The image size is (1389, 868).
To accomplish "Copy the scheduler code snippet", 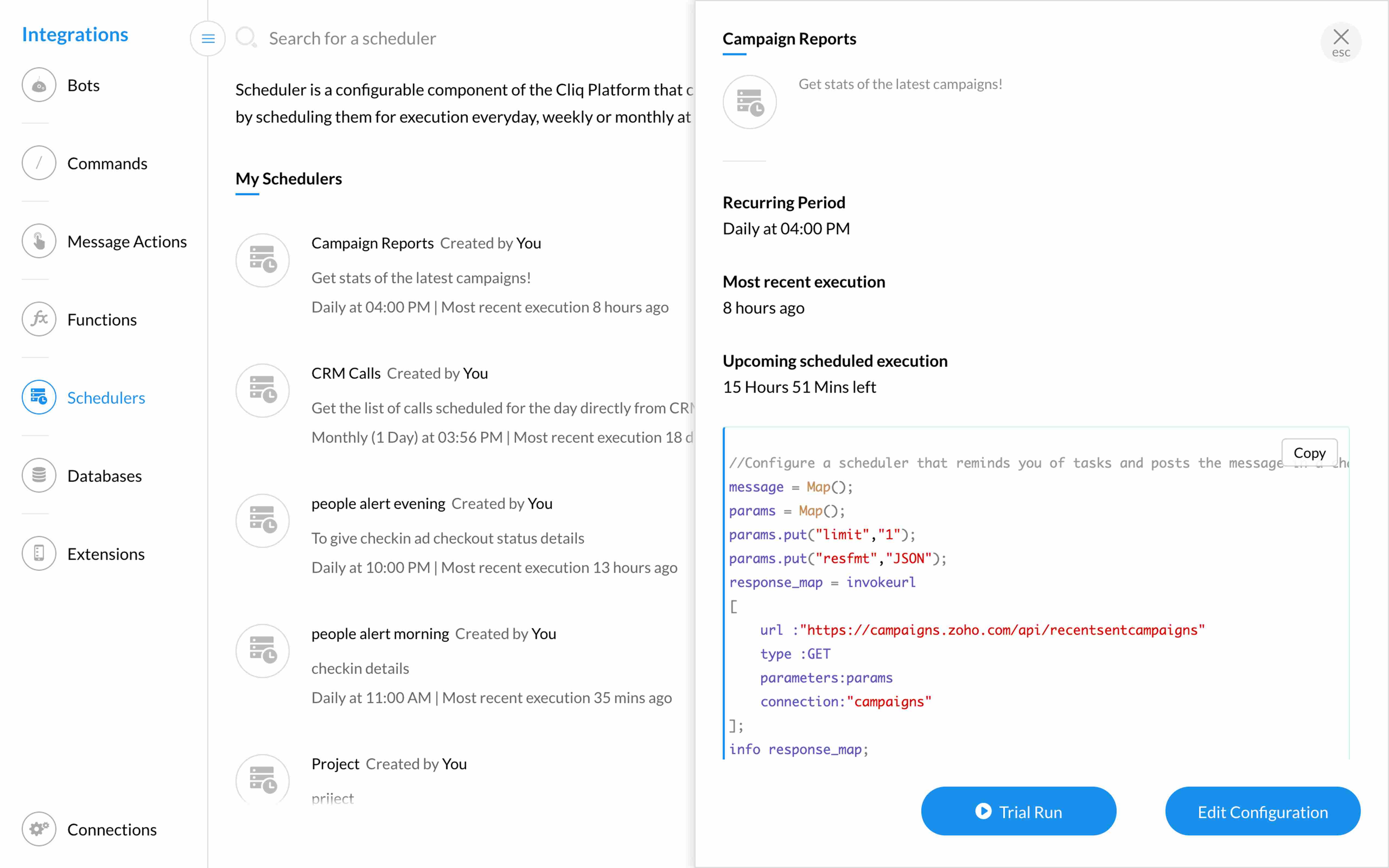I will [1309, 453].
